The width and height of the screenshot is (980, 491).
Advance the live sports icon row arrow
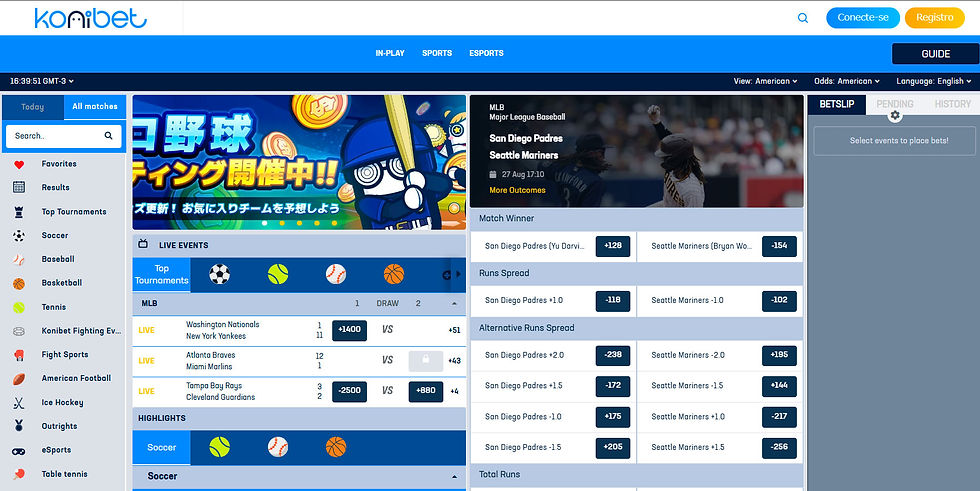(x=458, y=274)
